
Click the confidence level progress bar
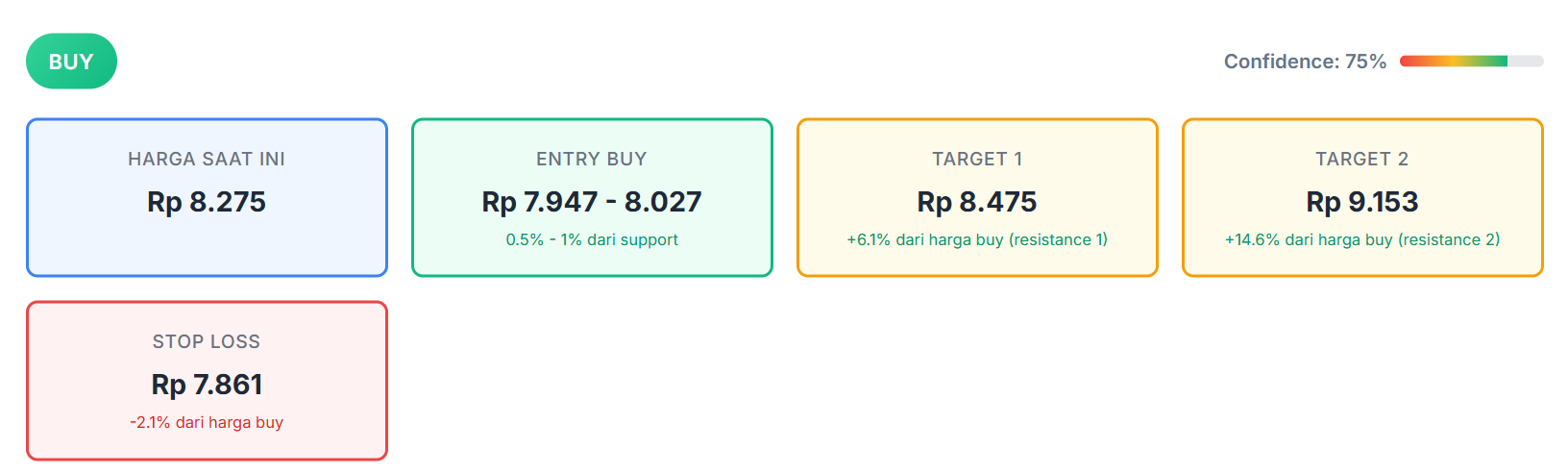tap(1471, 62)
